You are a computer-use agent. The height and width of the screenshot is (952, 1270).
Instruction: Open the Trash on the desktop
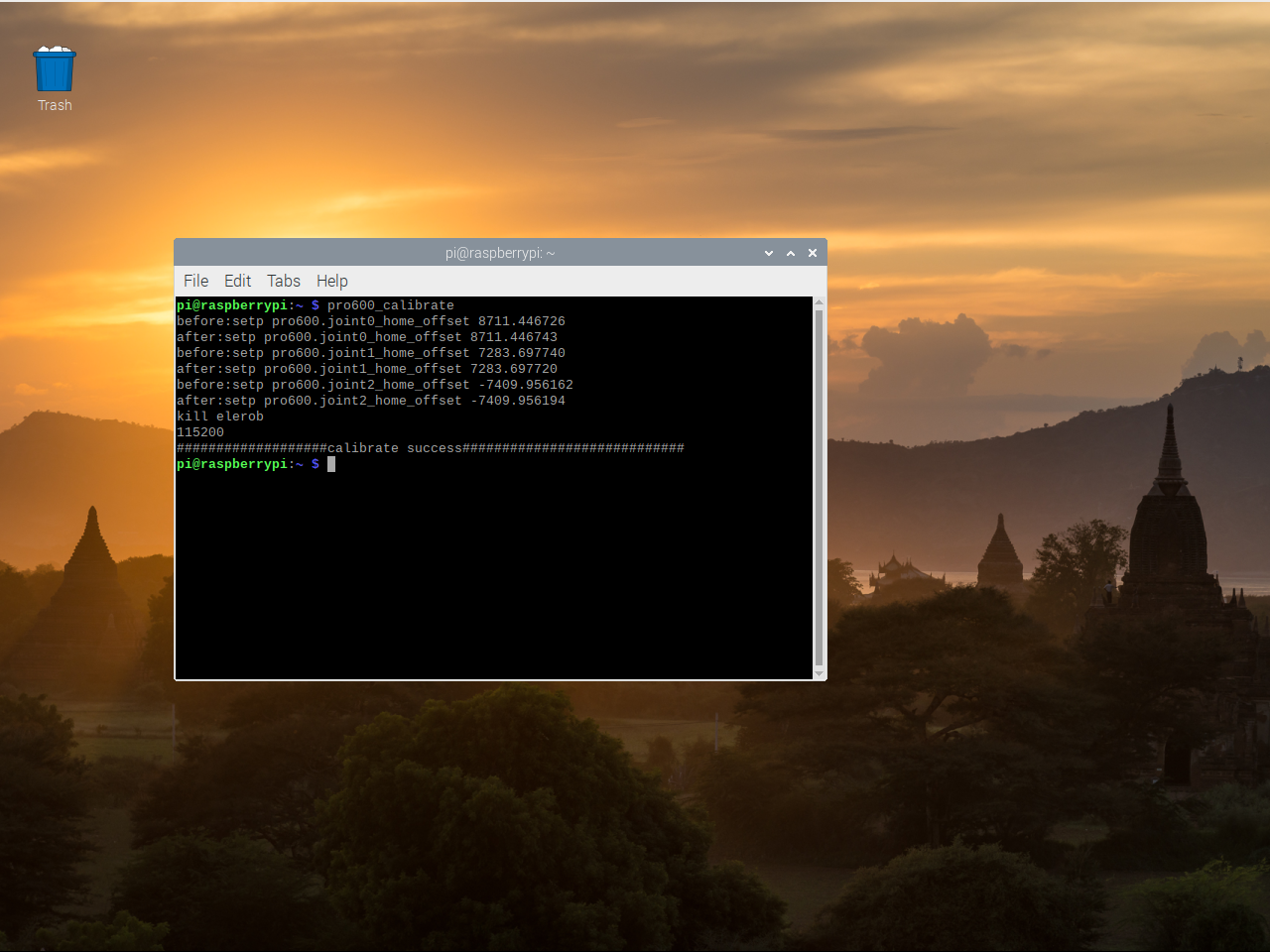pos(54,67)
